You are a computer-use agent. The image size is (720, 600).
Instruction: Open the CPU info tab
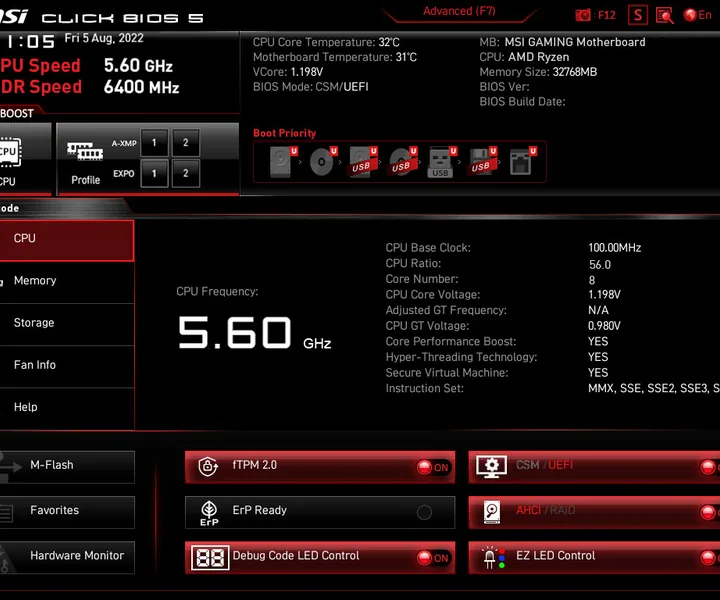[x=67, y=241]
